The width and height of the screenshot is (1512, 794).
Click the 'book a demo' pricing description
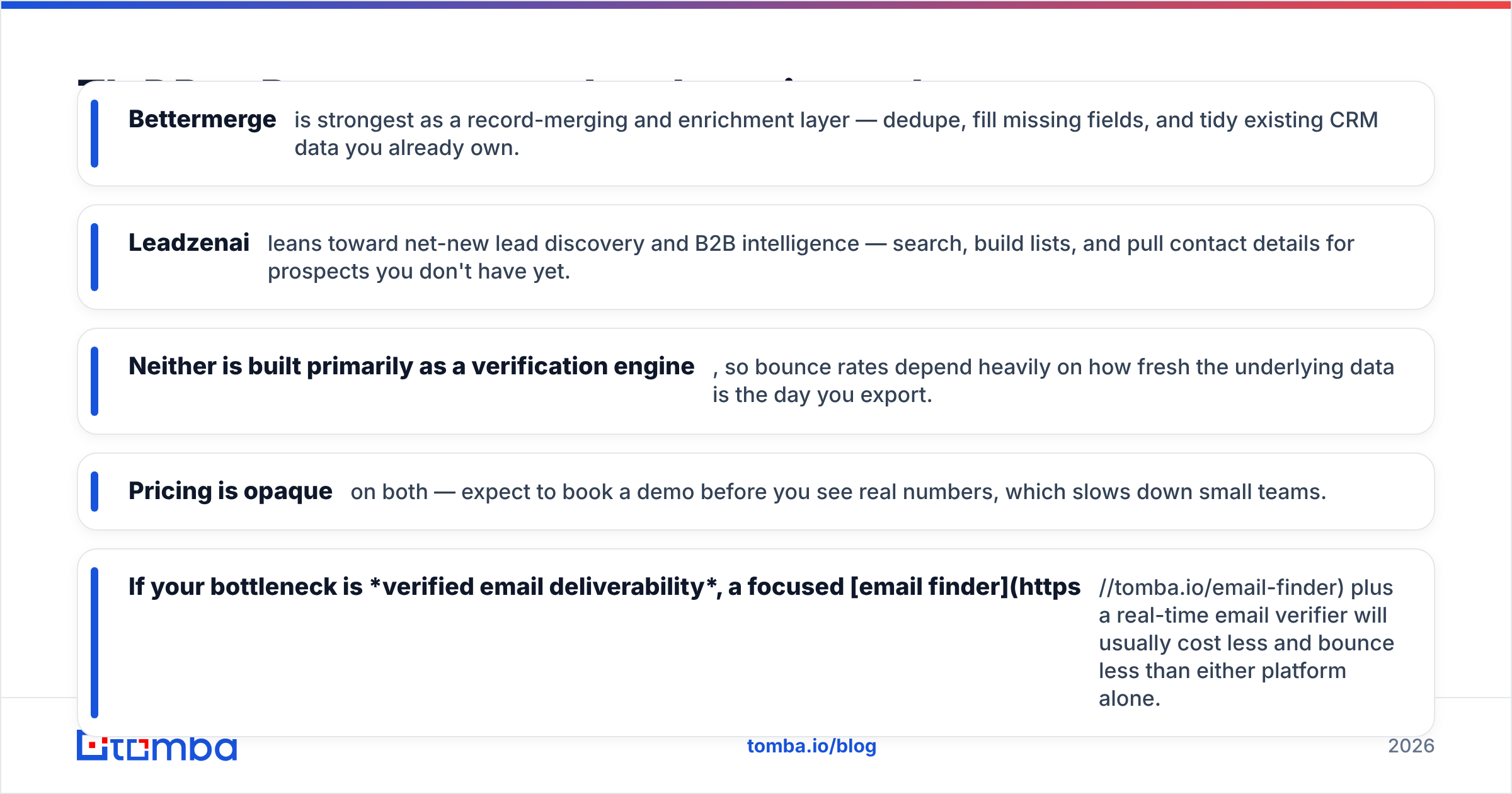pos(839,492)
